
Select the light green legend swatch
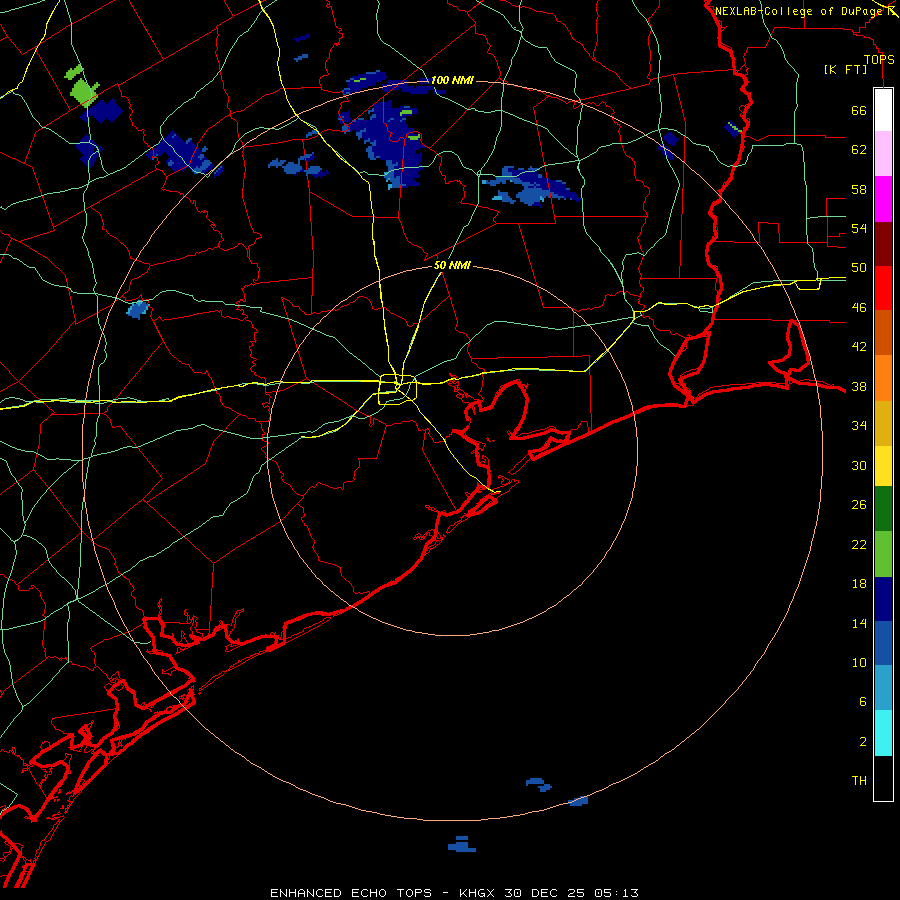883,554
